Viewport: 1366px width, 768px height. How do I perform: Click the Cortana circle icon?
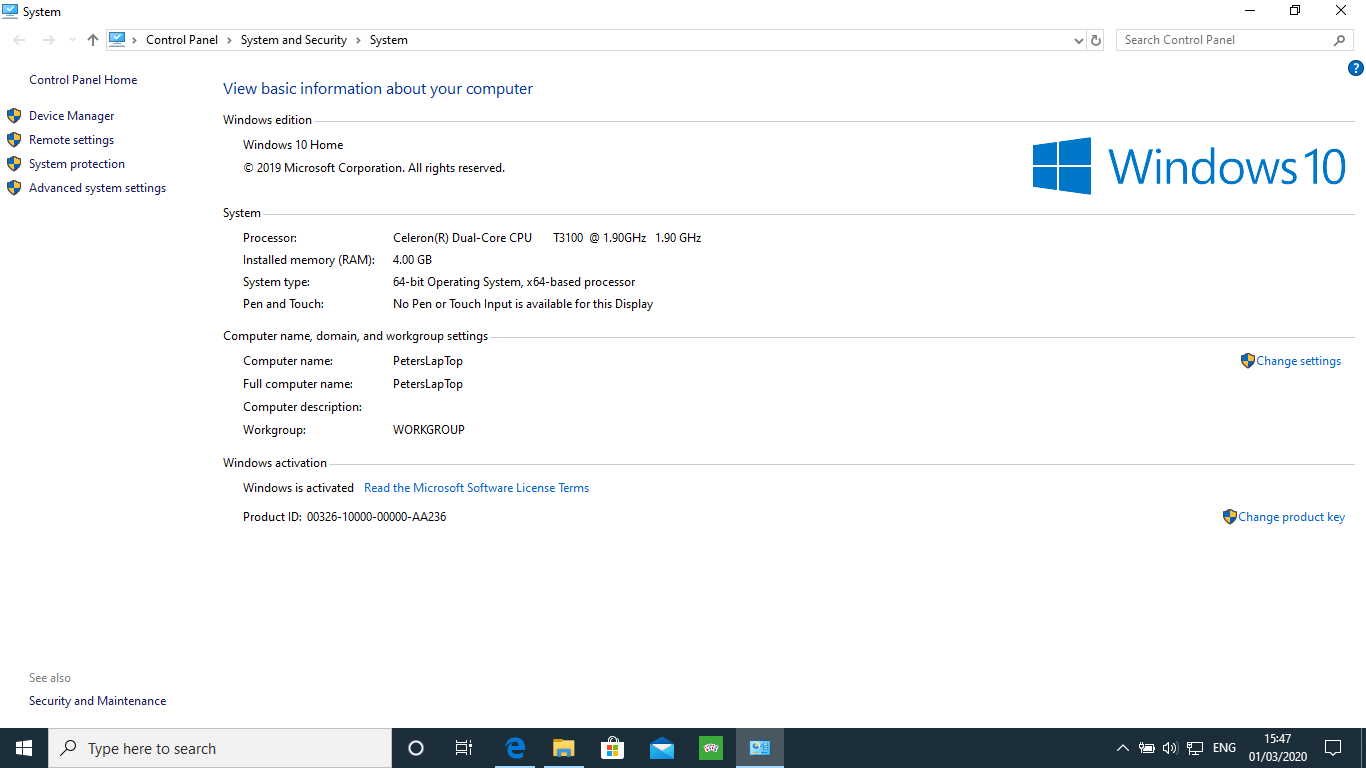(x=416, y=748)
